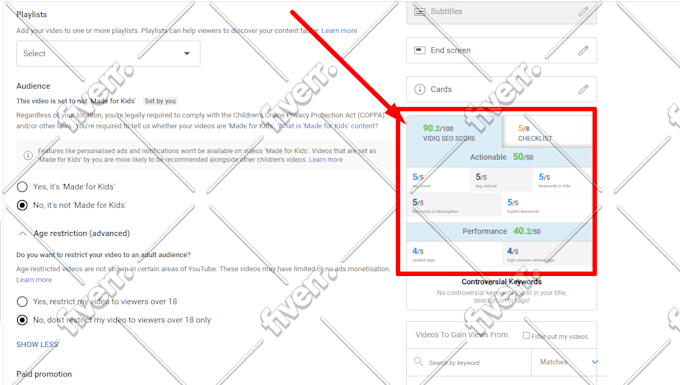Switch to the VIDIQ SEO SCORE tab
The image size is (680, 385).
(x=454, y=132)
